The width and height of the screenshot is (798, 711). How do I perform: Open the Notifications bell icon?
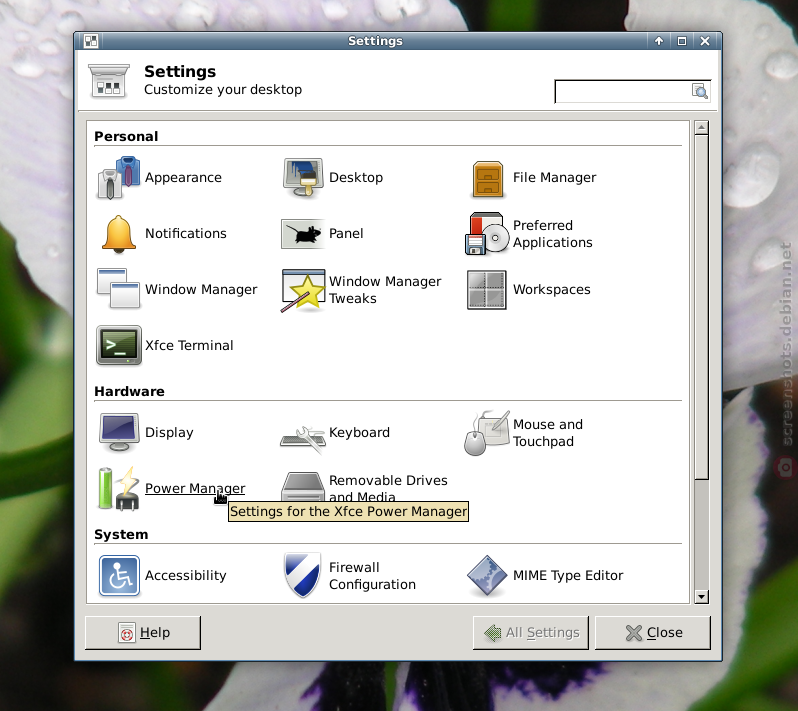[119, 234]
